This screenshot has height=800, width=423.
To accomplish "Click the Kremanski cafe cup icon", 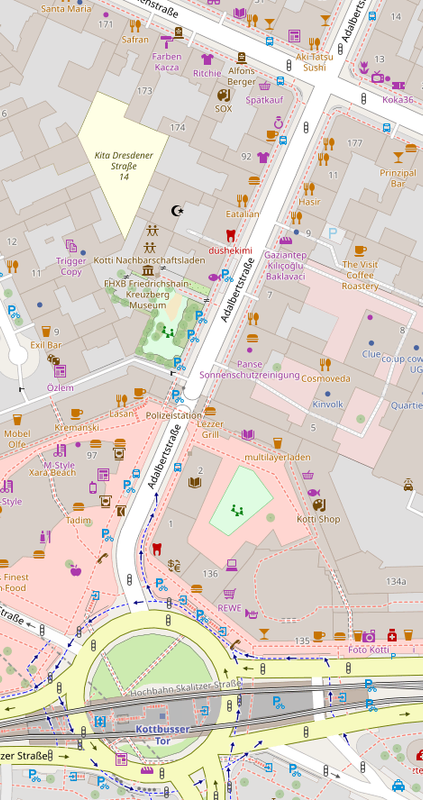I will point(77,414).
